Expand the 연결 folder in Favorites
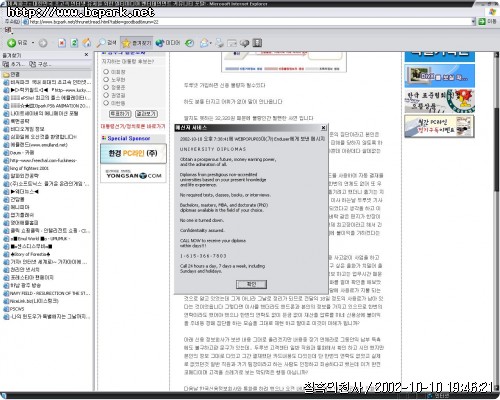The width and height of the screenshot is (500, 400). coord(11,74)
